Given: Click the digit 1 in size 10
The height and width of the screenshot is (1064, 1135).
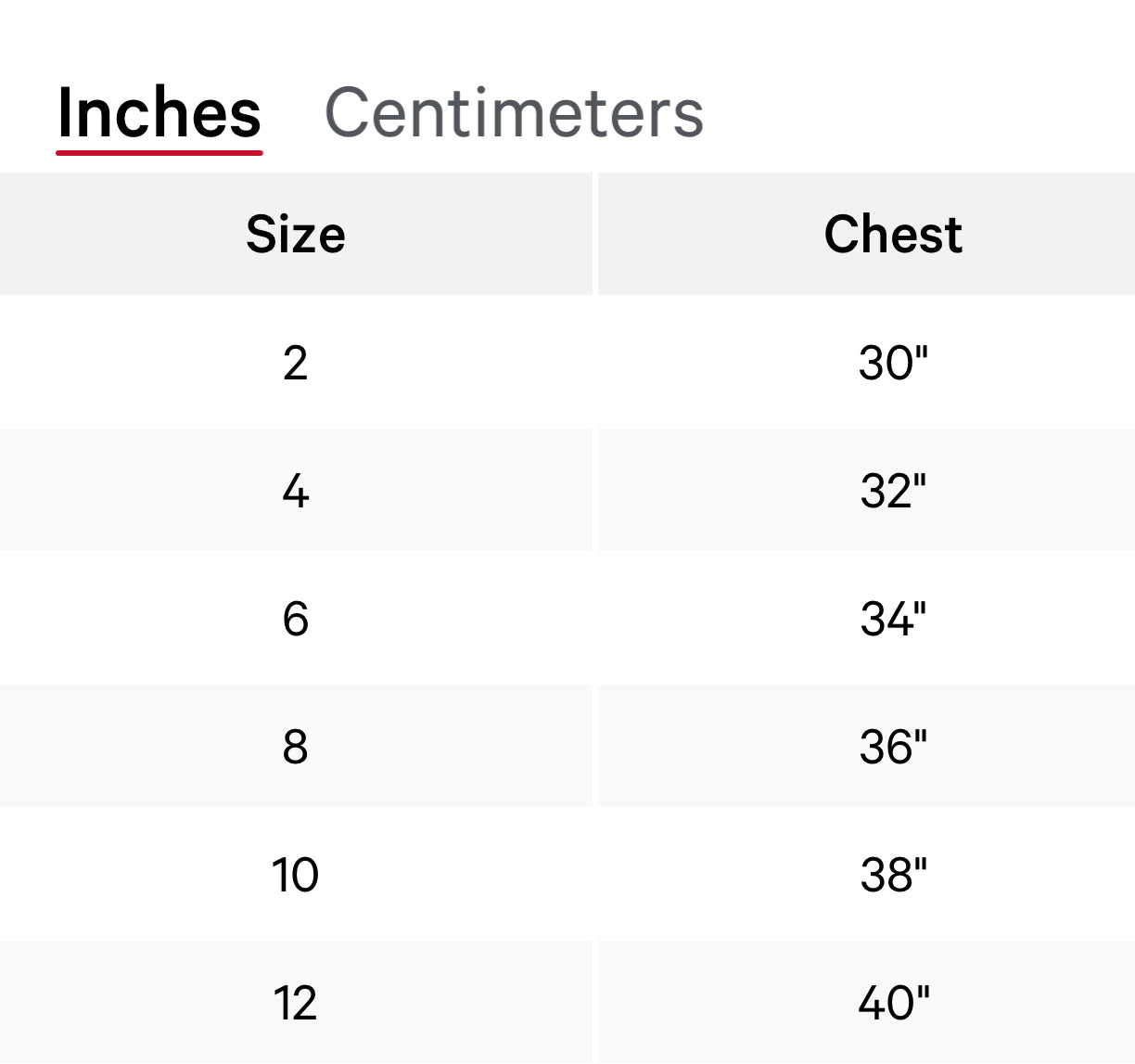Looking at the screenshot, I should click(x=281, y=874).
